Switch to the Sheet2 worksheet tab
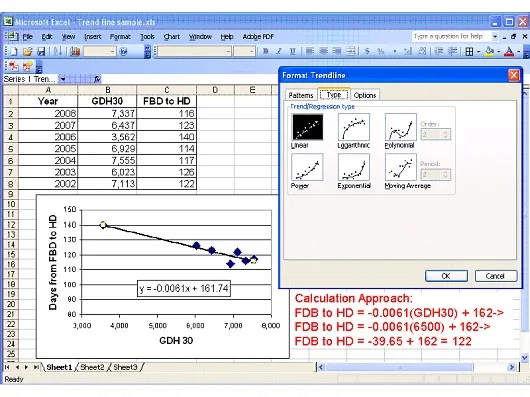 (x=92, y=367)
